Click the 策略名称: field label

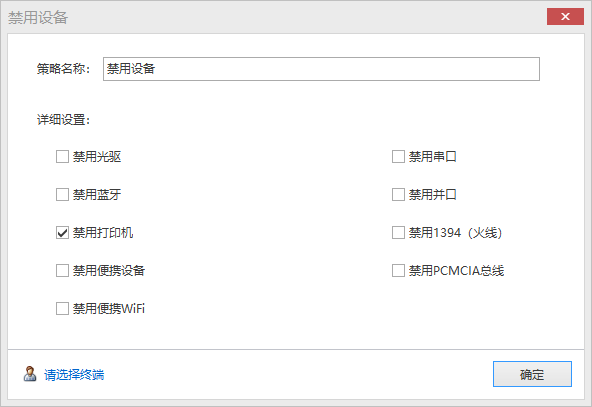coord(63,69)
